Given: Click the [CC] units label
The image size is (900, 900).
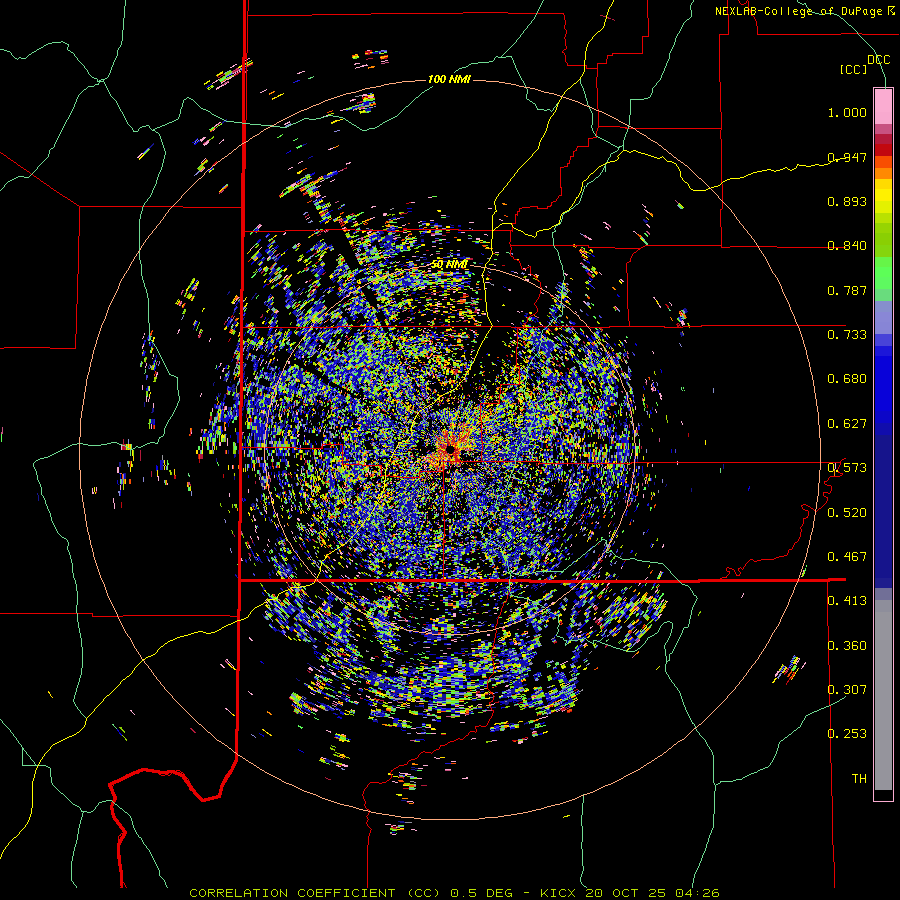Looking at the screenshot, I should (x=854, y=69).
